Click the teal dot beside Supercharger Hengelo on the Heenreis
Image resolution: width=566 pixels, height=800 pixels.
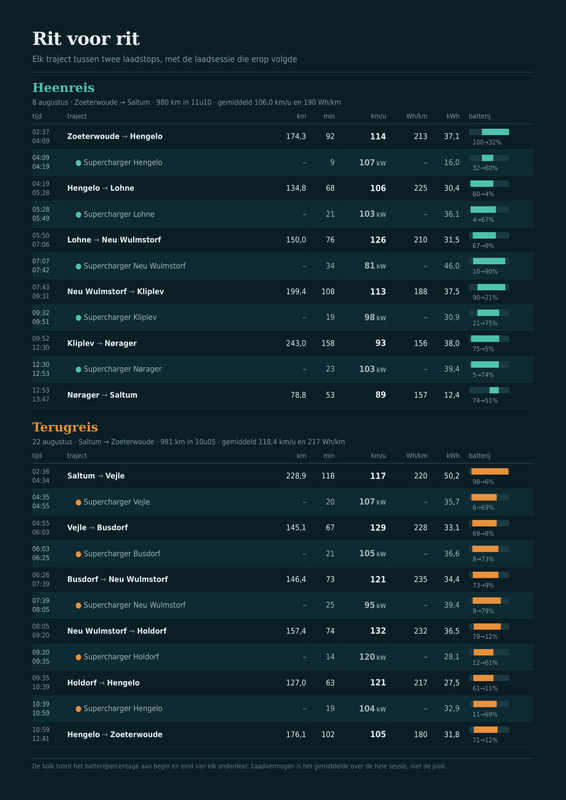tap(78, 163)
